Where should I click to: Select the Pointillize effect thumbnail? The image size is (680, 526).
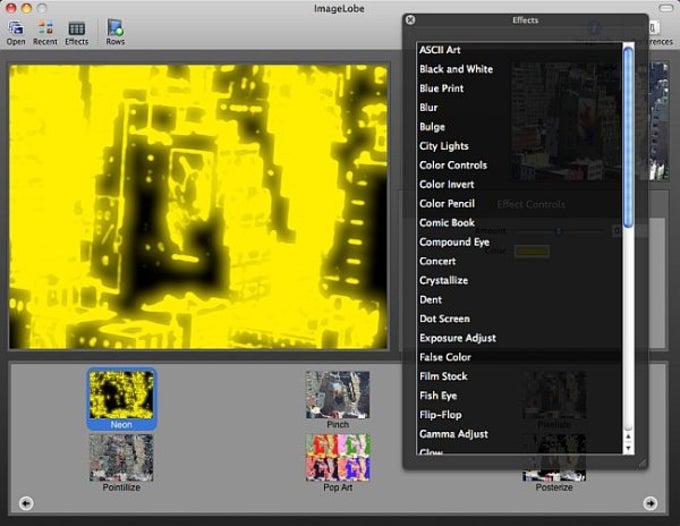121,463
